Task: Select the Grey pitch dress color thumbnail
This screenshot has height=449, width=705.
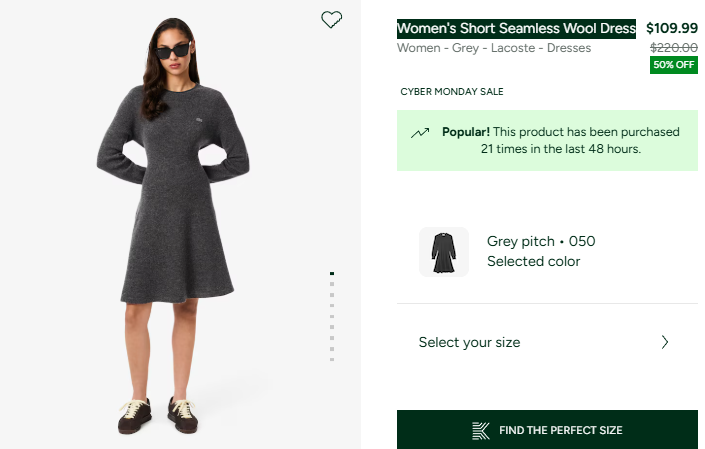Action: tap(444, 252)
